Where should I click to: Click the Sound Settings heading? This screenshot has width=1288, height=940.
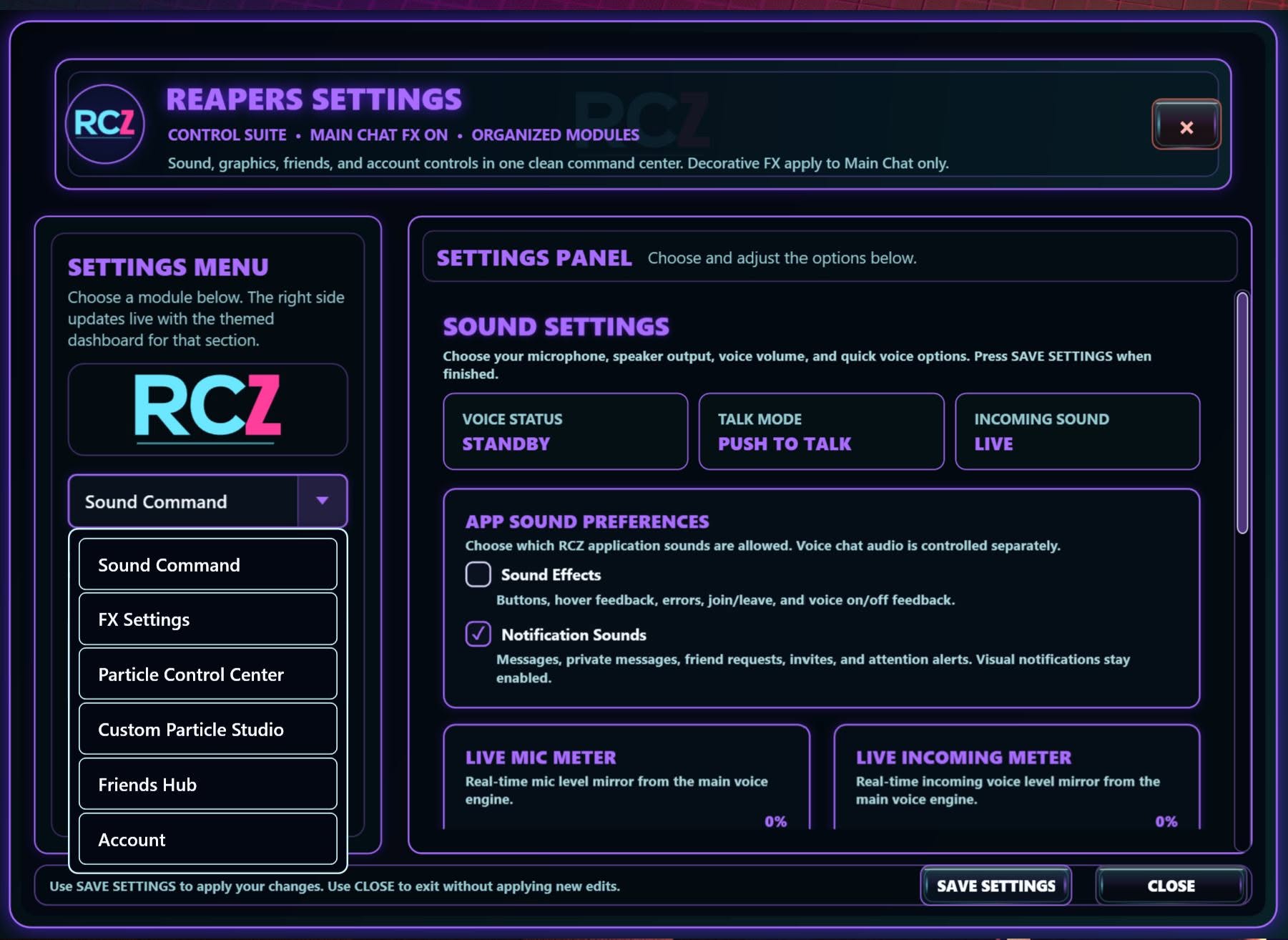[x=556, y=327]
